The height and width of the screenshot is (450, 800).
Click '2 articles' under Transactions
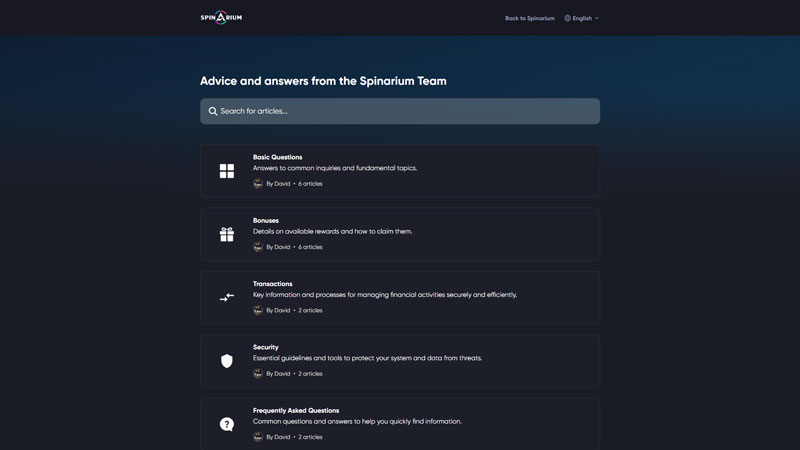[x=310, y=310]
